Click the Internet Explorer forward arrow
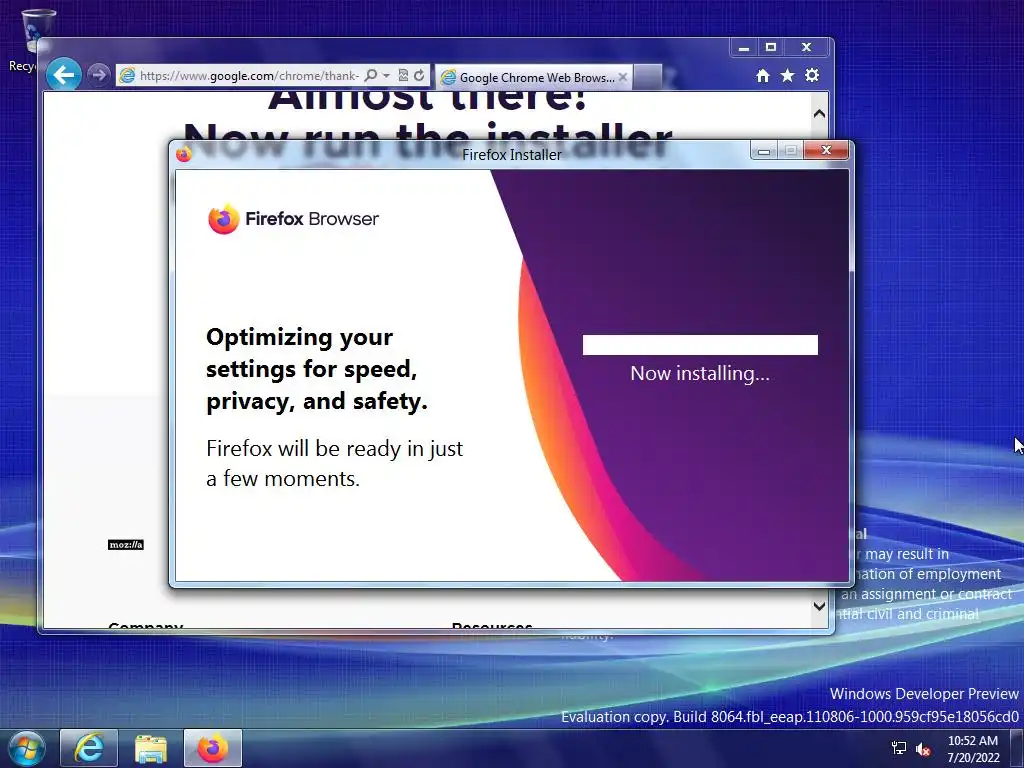The image size is (1024, 768). 99,75
